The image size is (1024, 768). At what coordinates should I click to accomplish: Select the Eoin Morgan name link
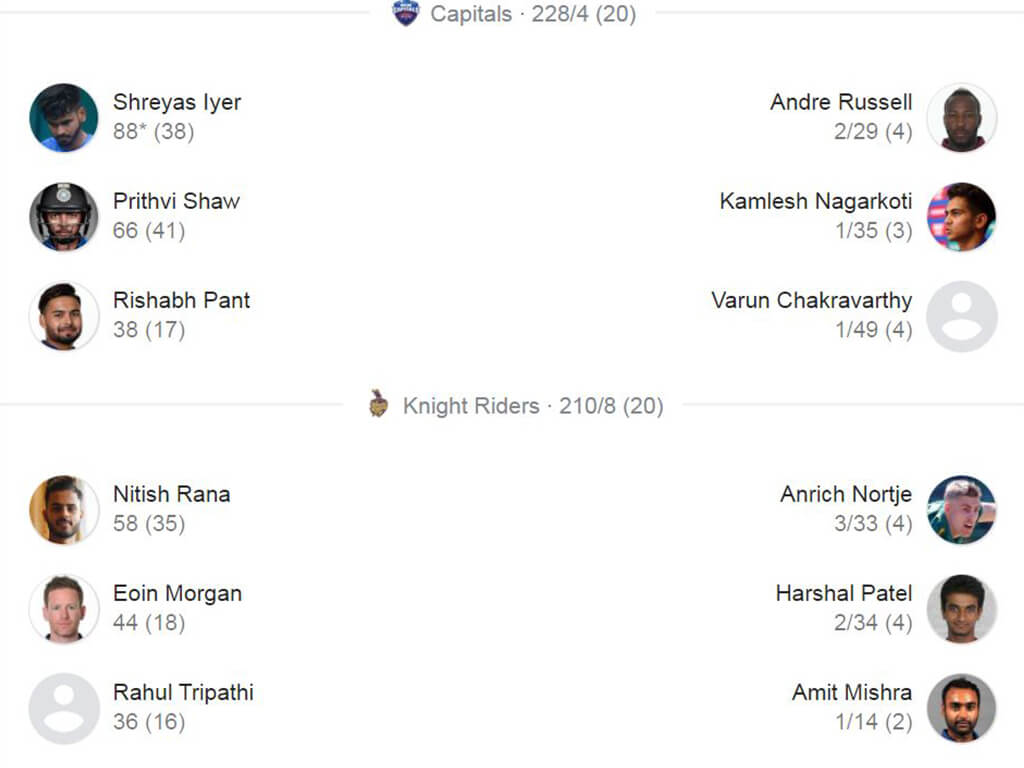pyautogui.click(x=178, y=593)
